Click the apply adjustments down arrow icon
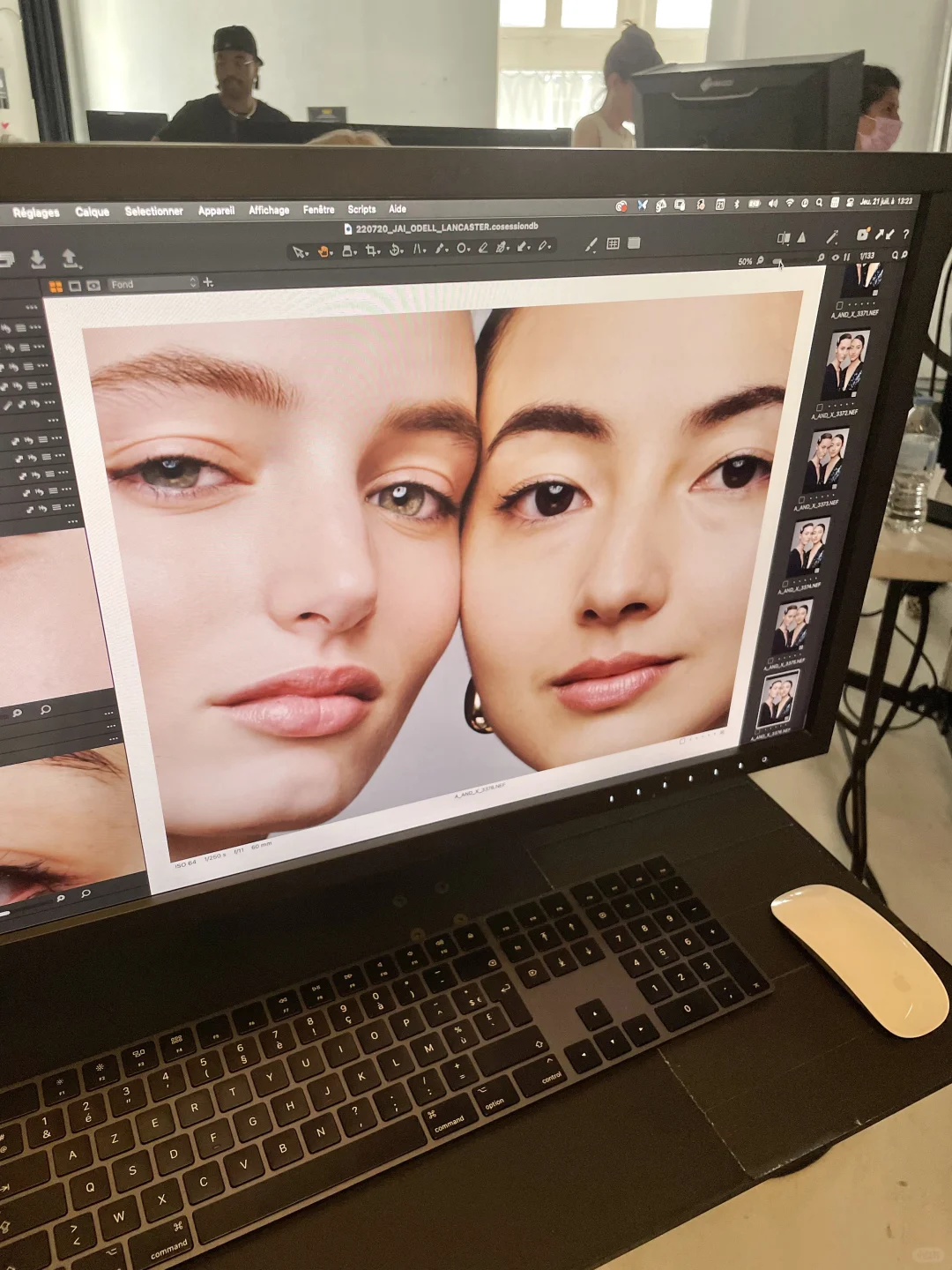The image size is (952, 1270). click(x=889, y=235)
